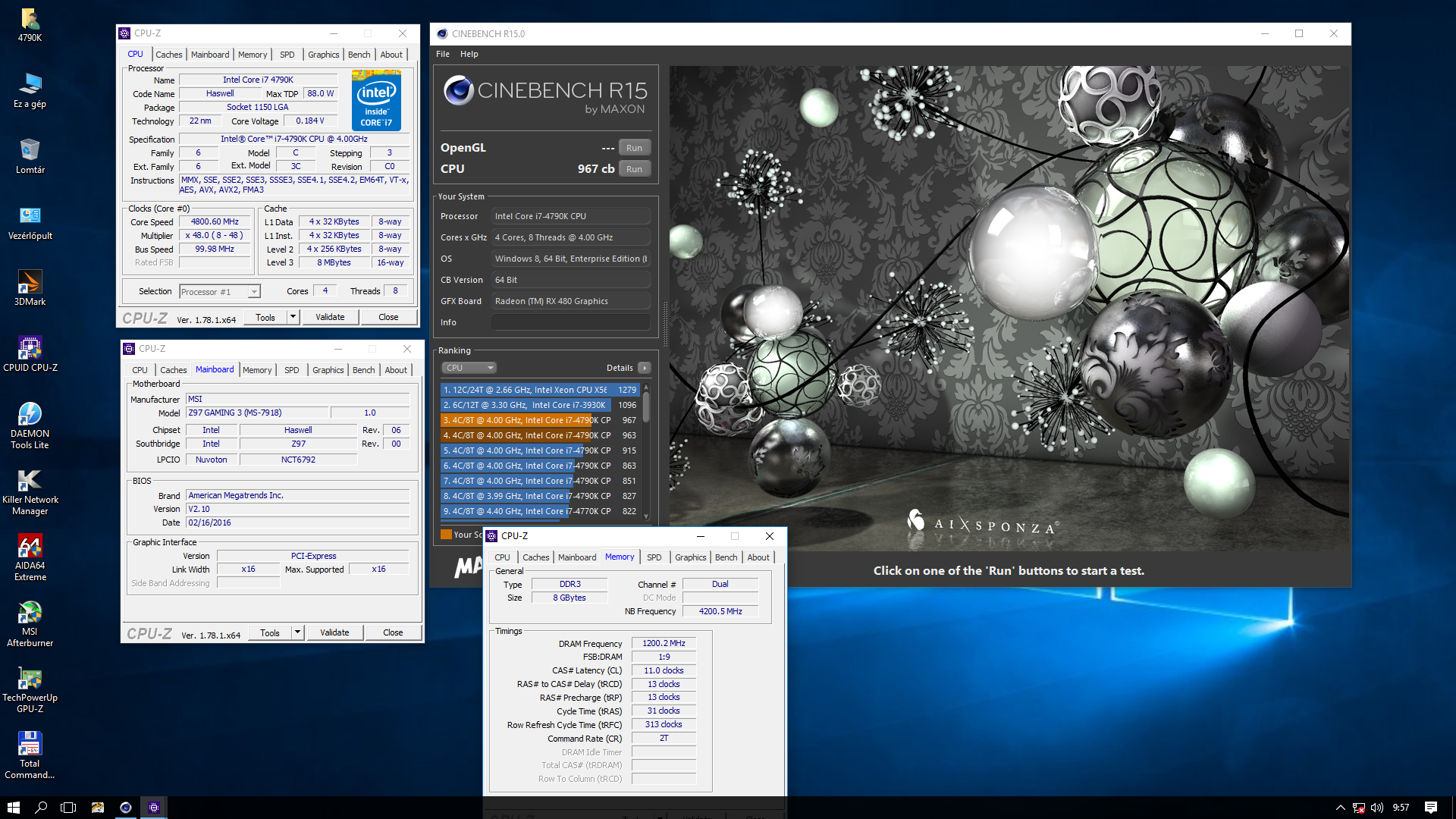This screenshot has width=1456, height=819.
Task: Launch AIDA64 Extreme from the desktop
Action: point(30,558)
